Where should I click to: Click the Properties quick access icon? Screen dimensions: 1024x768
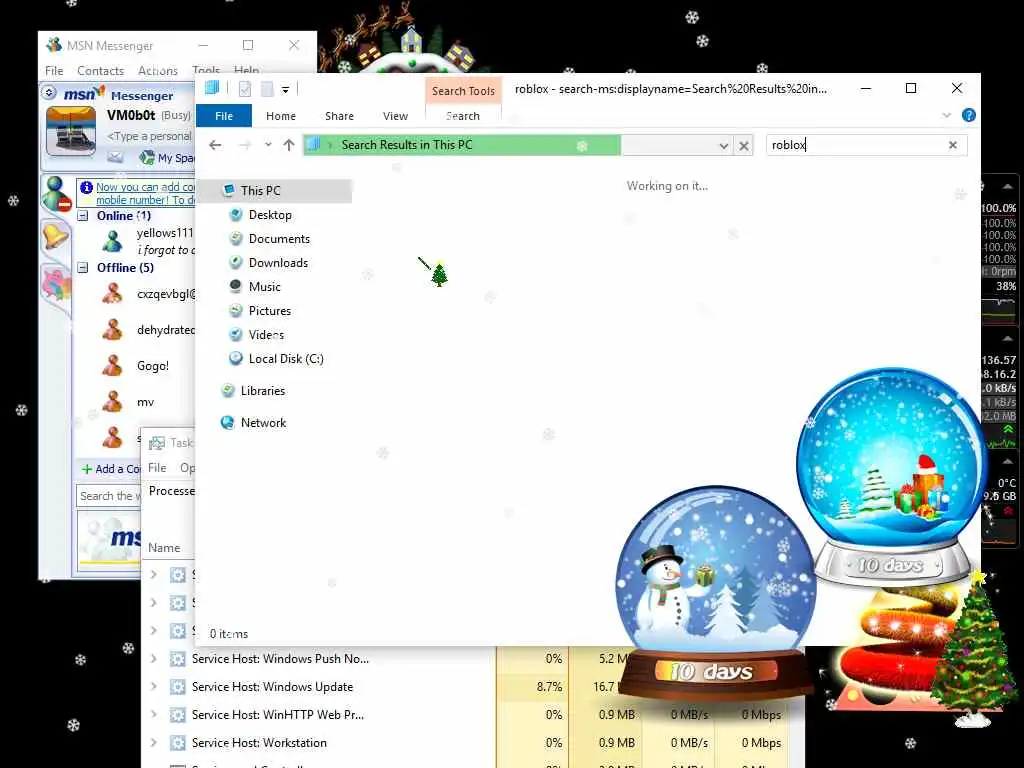(x=245, y=89)
